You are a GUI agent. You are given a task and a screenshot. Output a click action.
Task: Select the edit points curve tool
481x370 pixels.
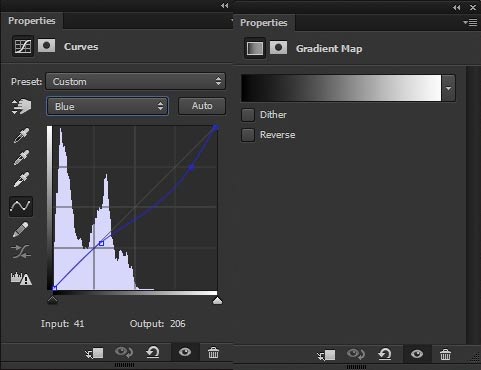click(x=21, y=206)
